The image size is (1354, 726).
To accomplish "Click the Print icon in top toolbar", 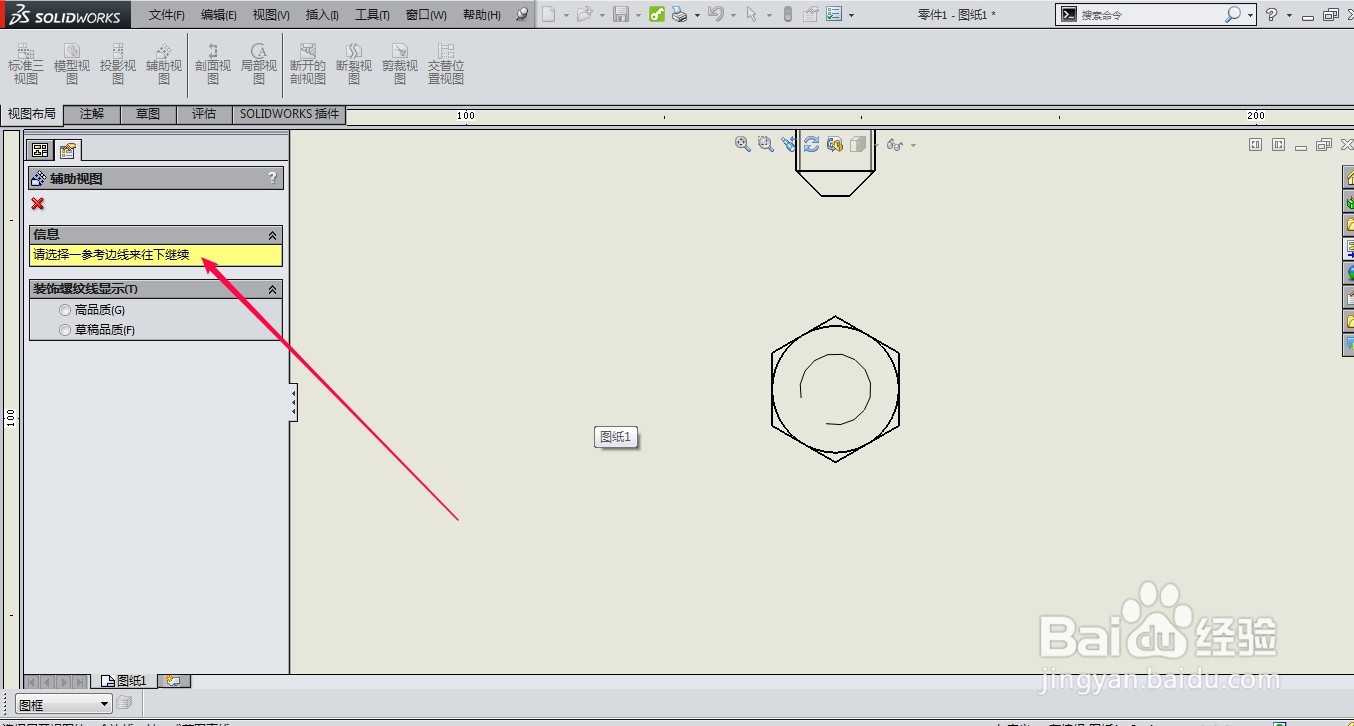I will tap(679, 14).
